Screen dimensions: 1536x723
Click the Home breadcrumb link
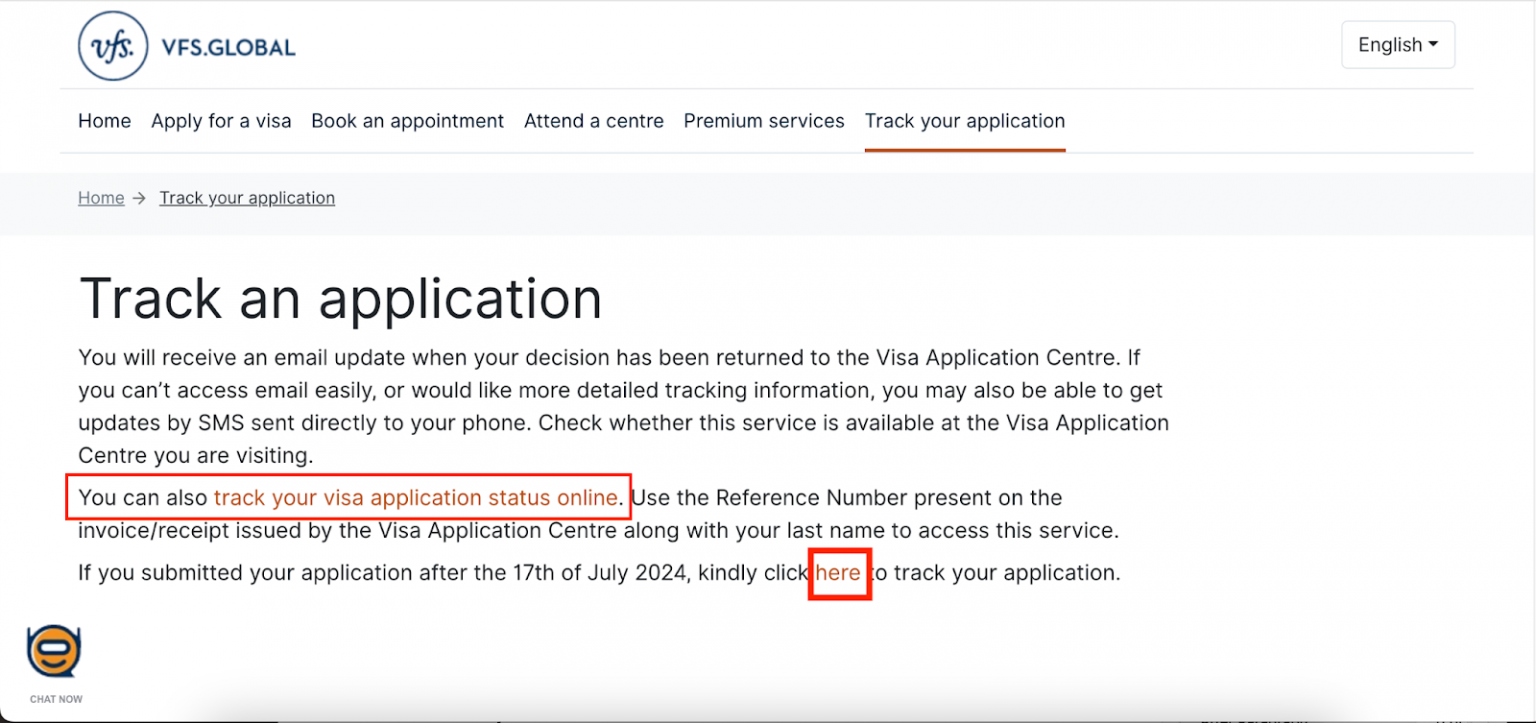[101, 198]
